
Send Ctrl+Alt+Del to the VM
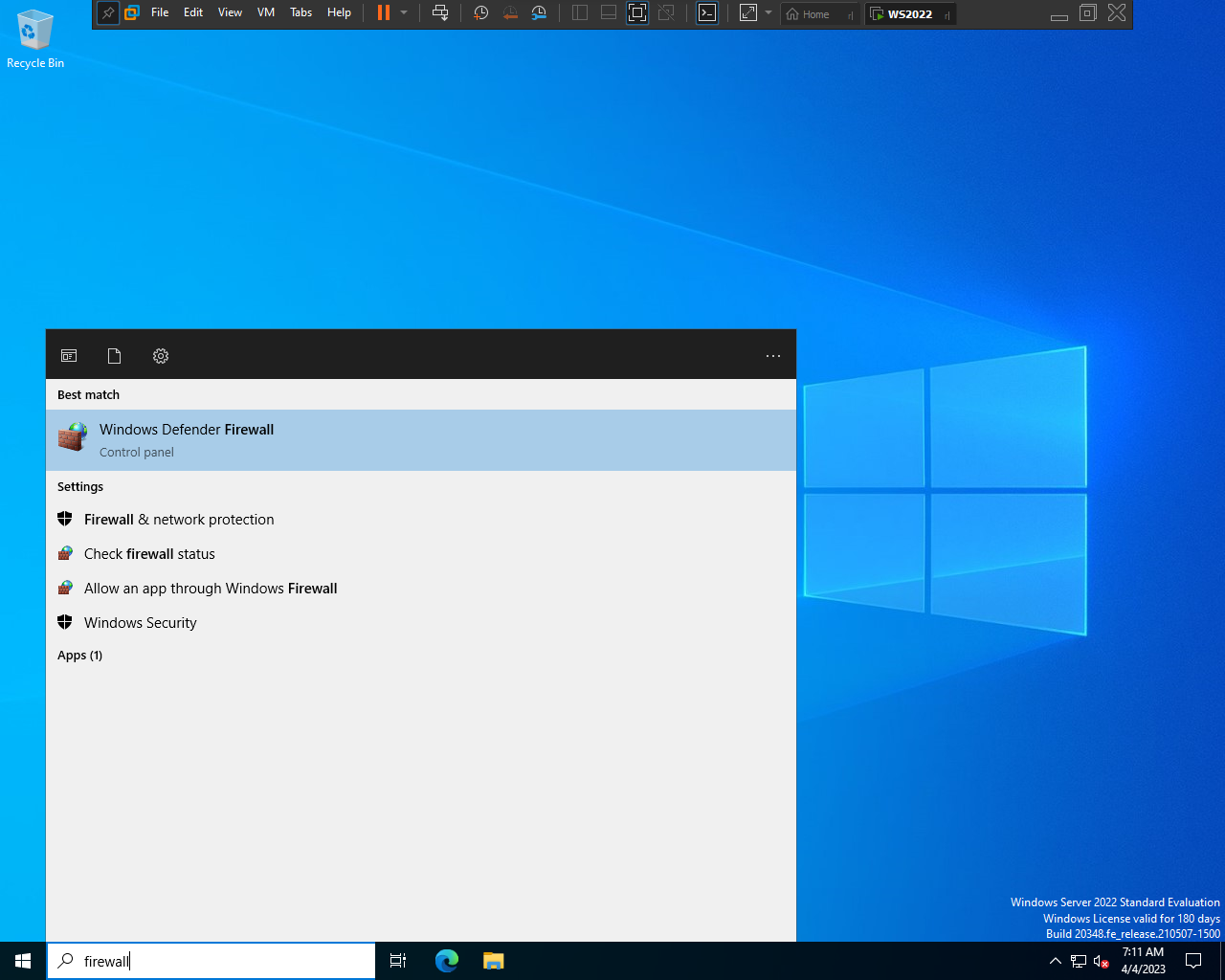point(440,13)
